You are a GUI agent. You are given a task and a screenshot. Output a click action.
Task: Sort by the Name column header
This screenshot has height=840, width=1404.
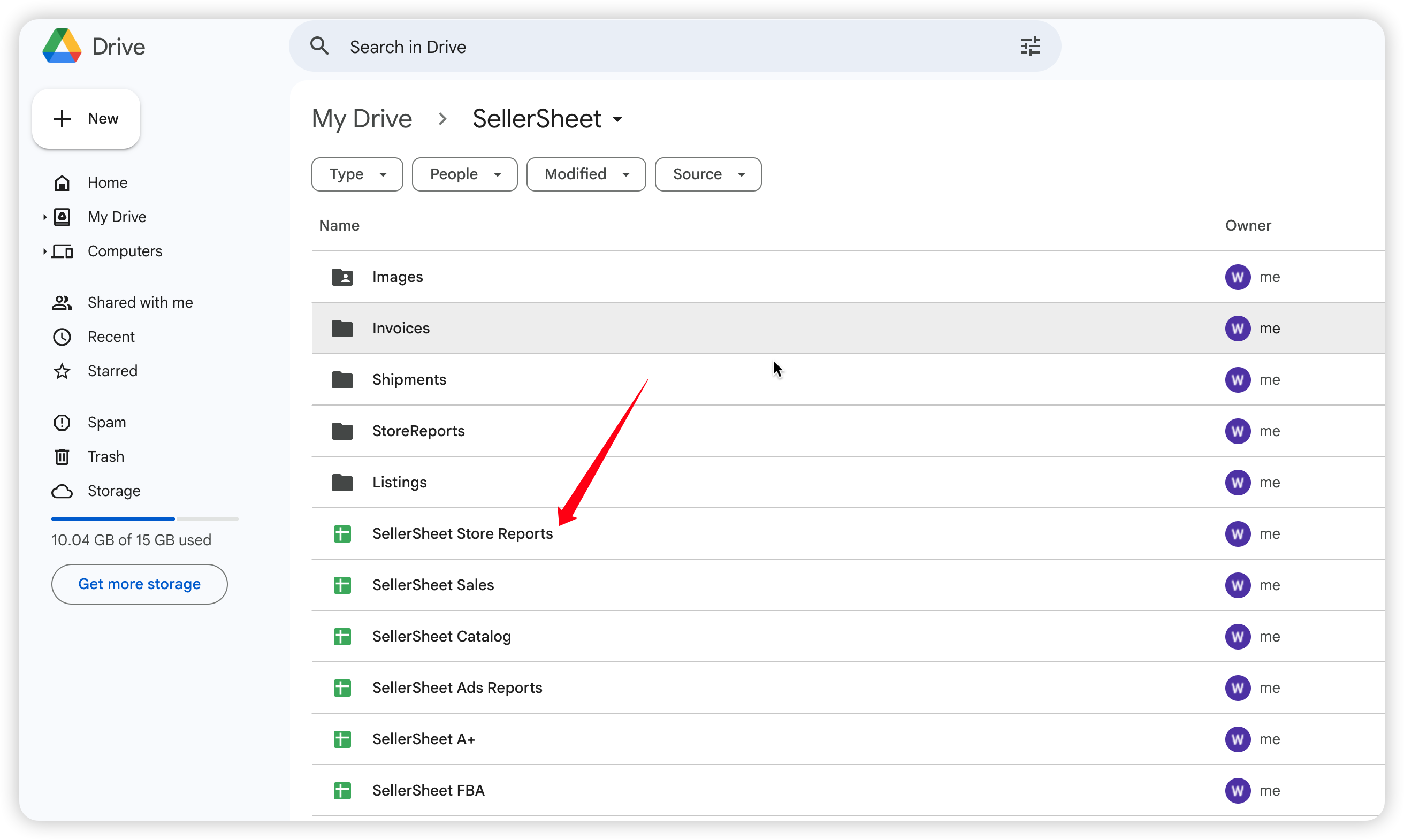coord(339,225)
